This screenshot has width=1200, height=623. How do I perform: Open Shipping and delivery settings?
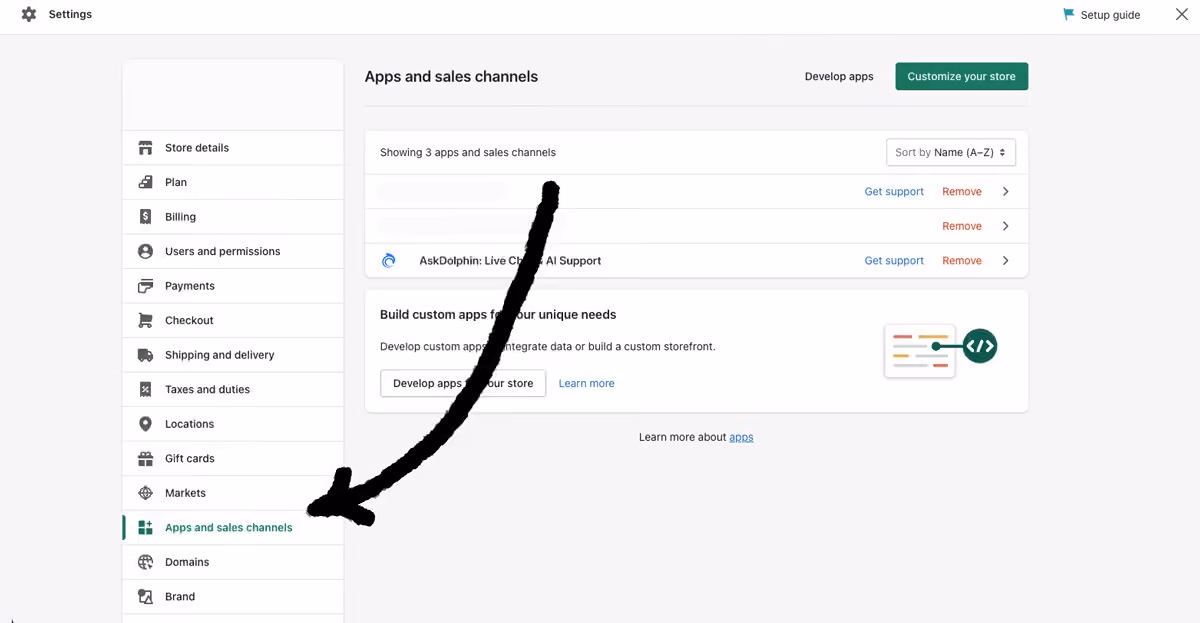tap(233, 355)
